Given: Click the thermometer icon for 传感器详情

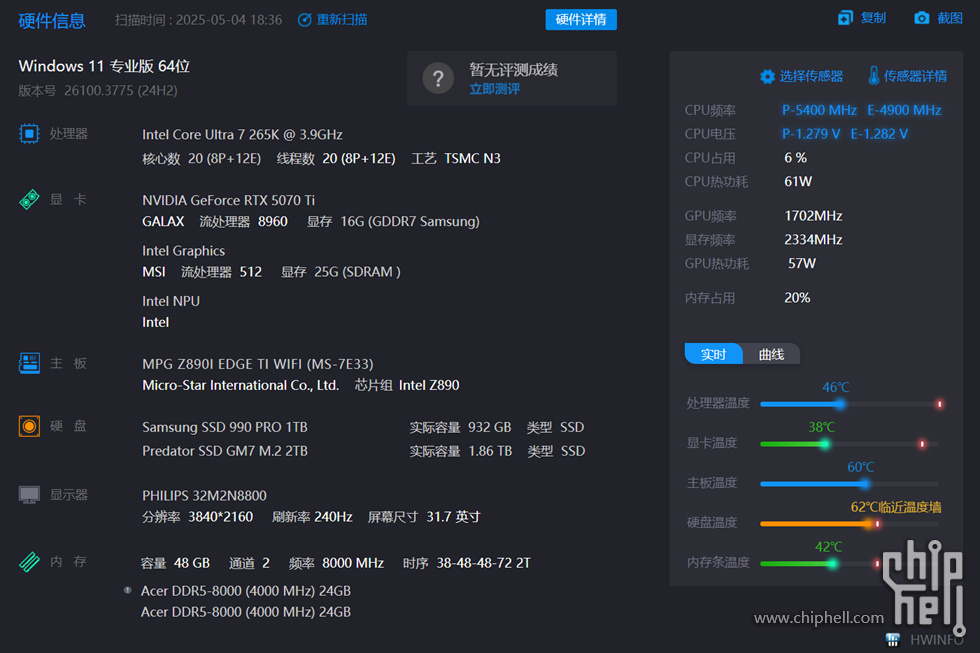Looking at the screenshot, I should tap(874, 76).
